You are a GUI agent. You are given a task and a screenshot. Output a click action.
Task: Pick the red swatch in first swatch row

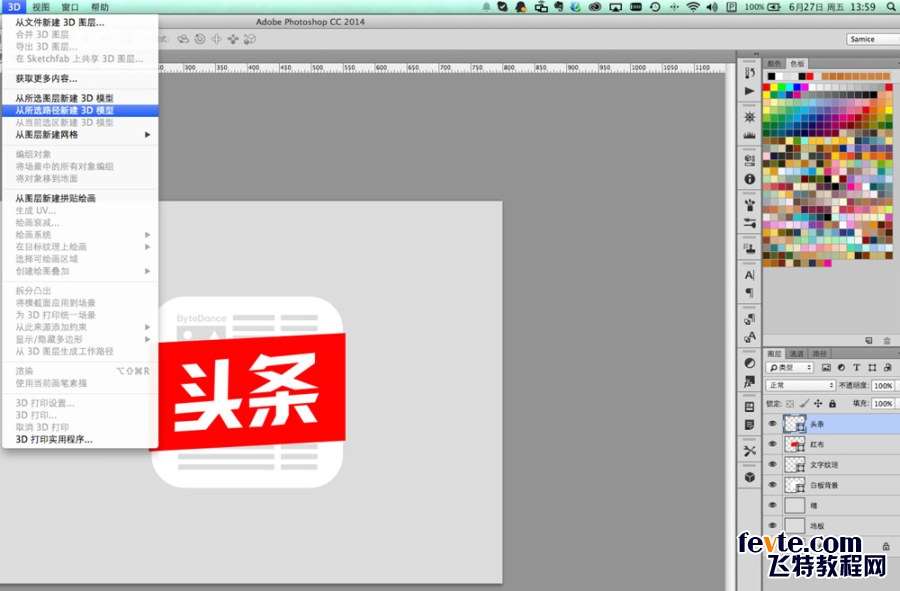[x=766, y=87]
